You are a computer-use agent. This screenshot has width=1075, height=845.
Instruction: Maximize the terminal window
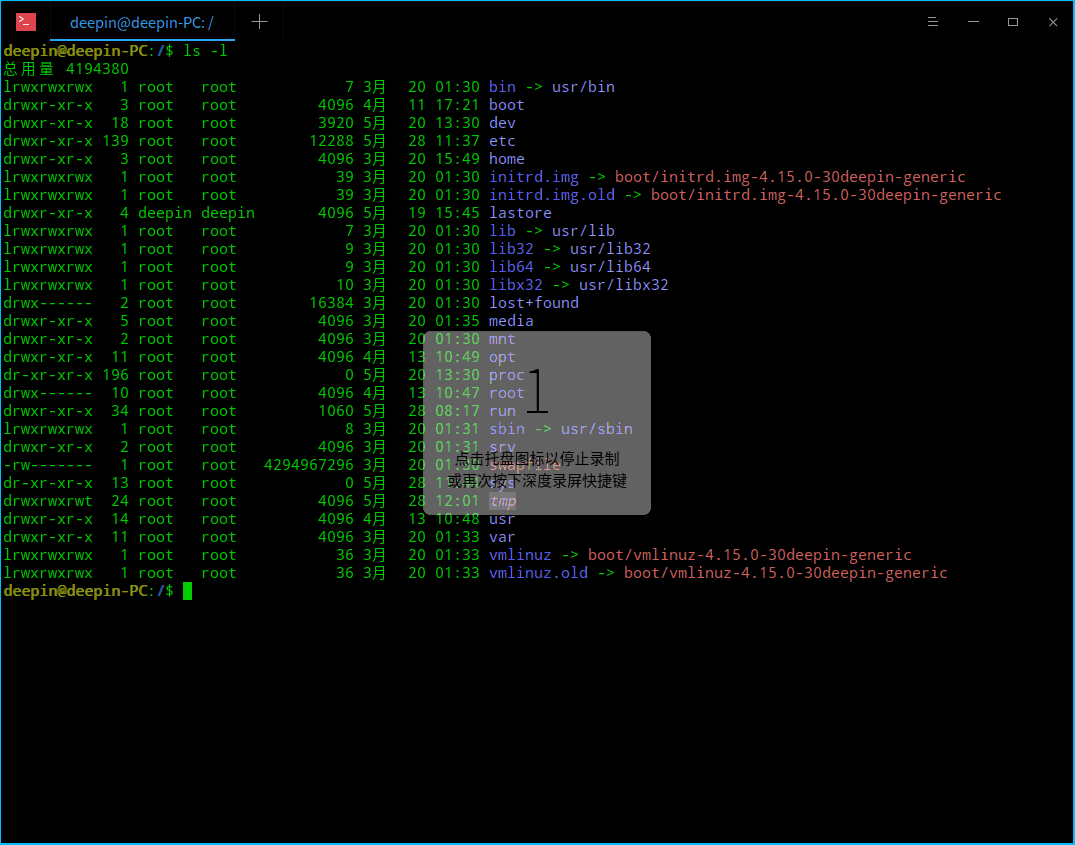[1013, 22]
